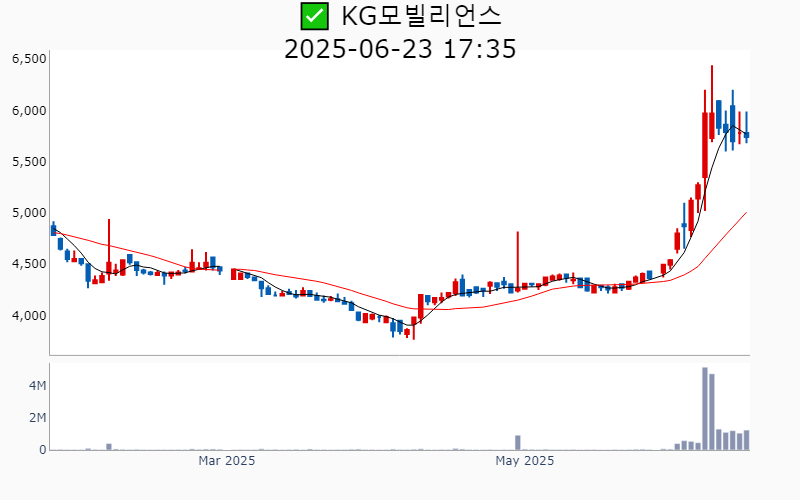
Task: Click the 4,500 price axis label
Action: coord(29,264)
